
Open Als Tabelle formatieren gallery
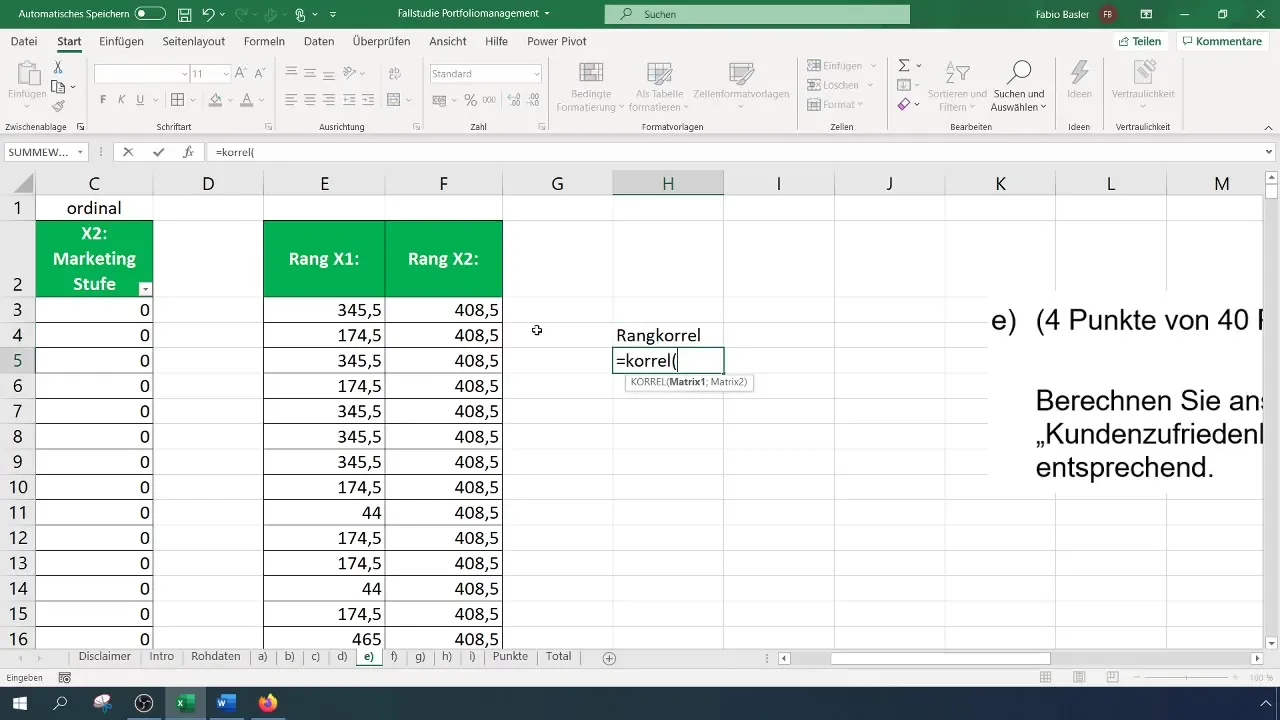pos(659,86)
